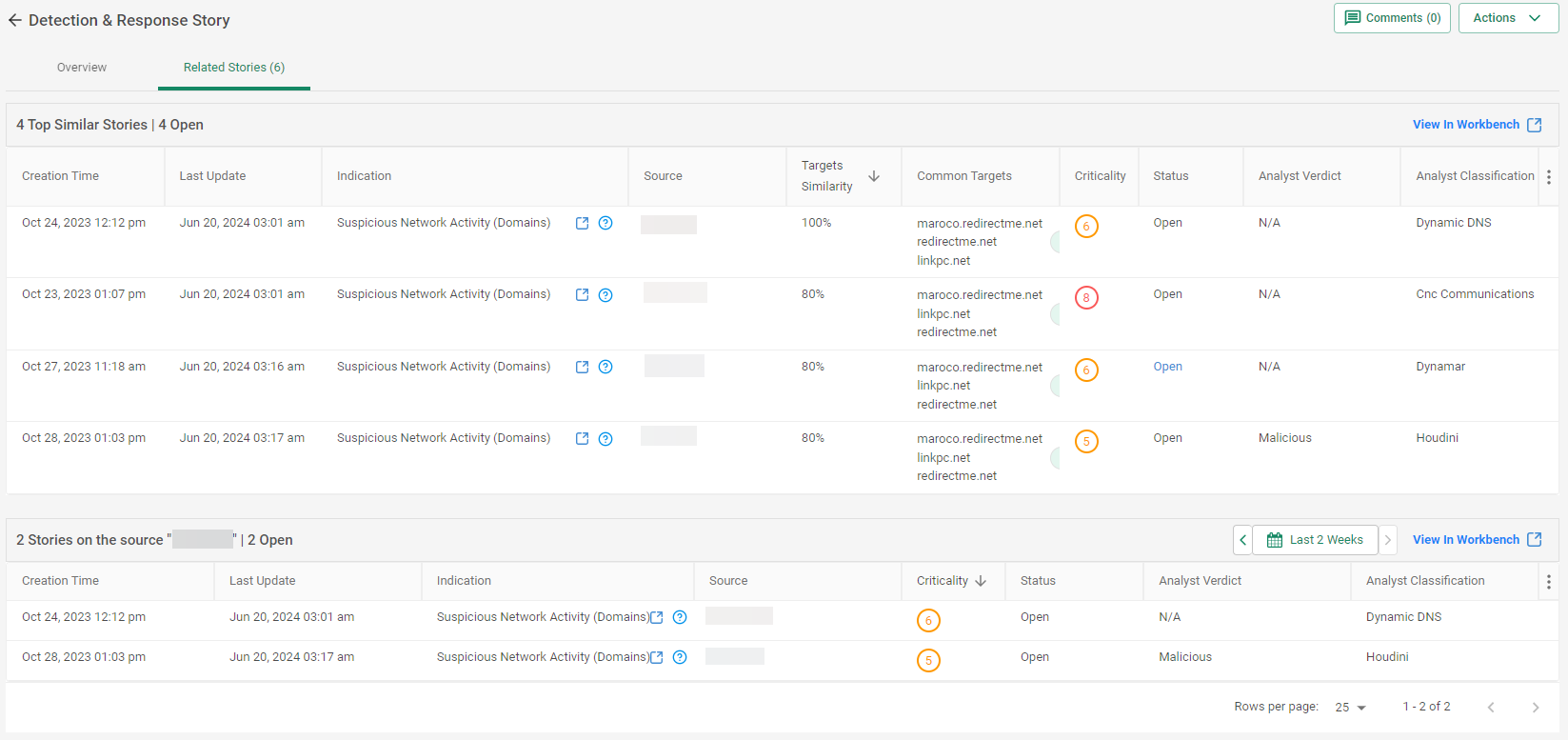
Task: Open the Last 2 Weeks date range picker
Action: [1315, 540]
